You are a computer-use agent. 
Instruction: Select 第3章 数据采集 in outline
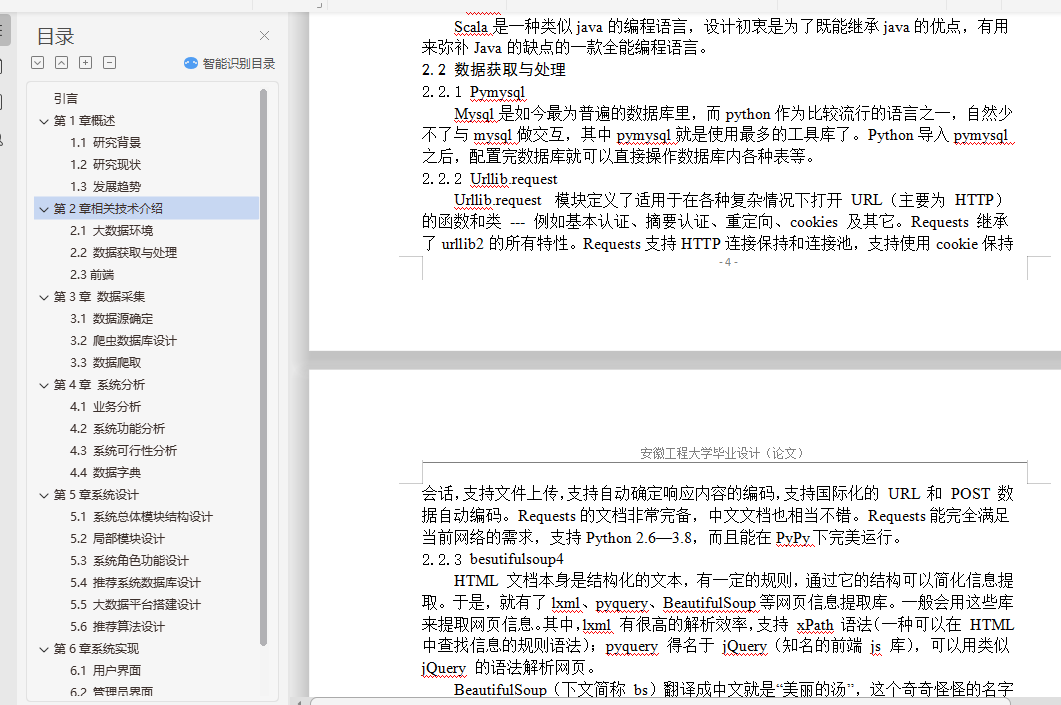tap(99, 297)
